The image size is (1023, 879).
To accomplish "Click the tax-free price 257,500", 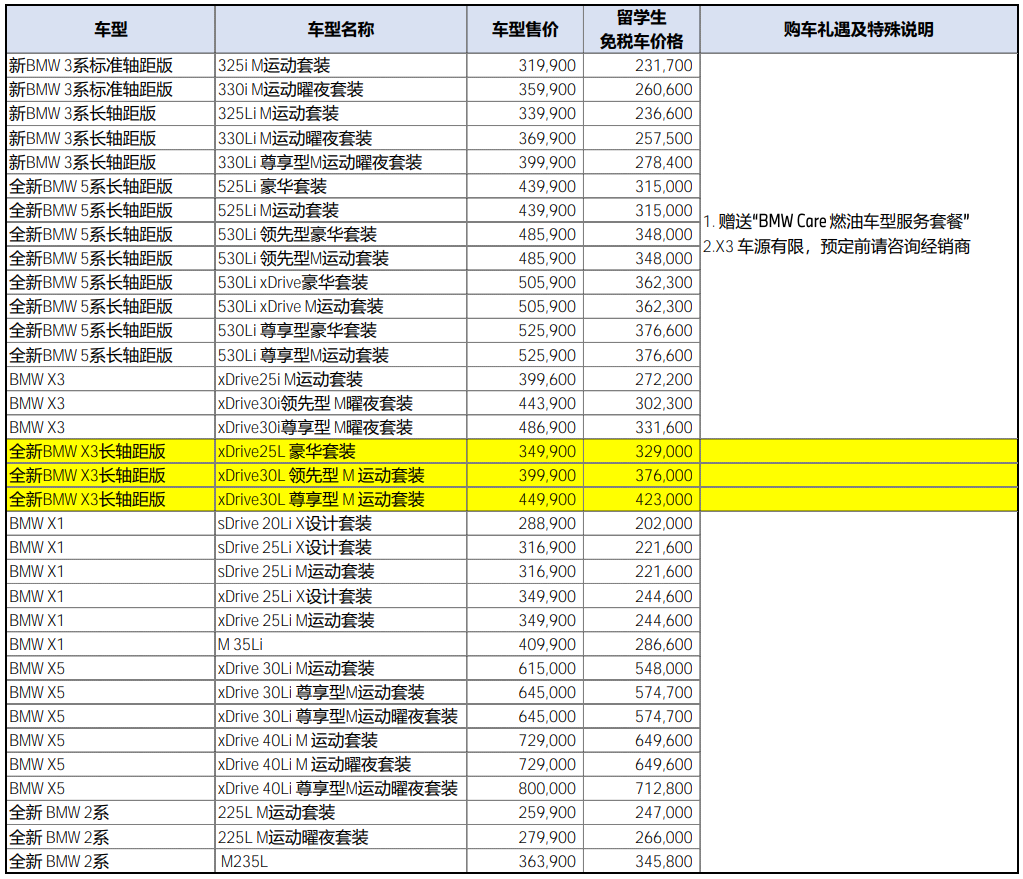I will click(x=664, y=138).
